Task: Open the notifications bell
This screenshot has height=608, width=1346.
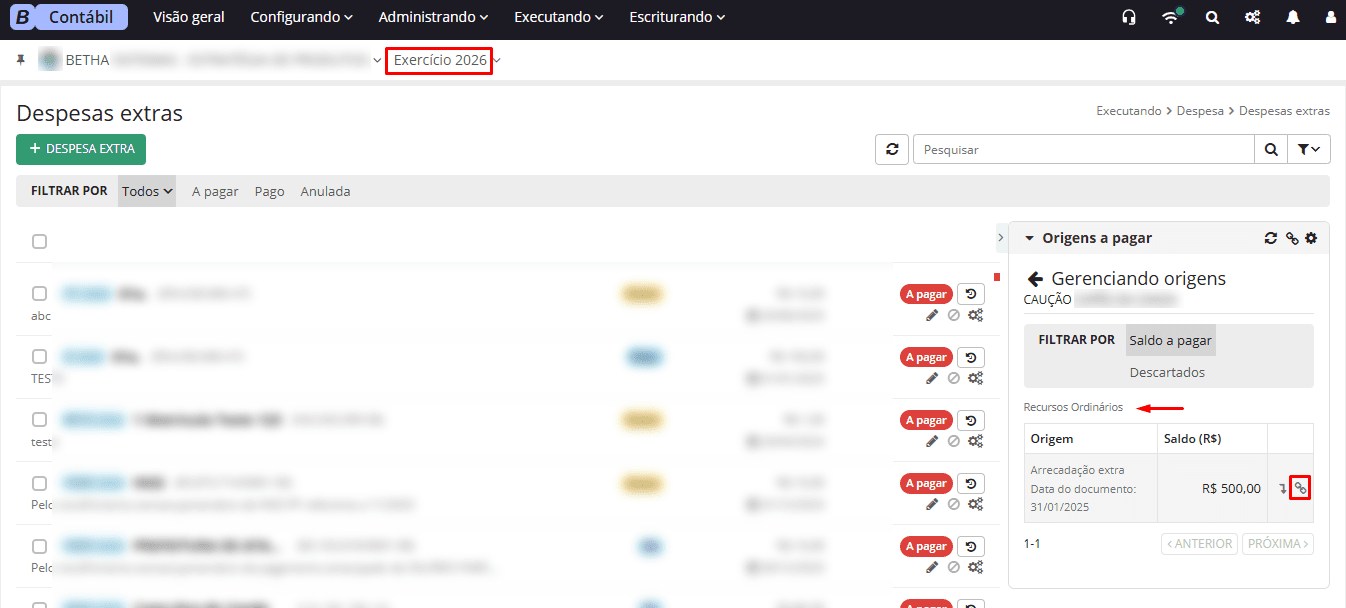Action: coord(1293,17)
